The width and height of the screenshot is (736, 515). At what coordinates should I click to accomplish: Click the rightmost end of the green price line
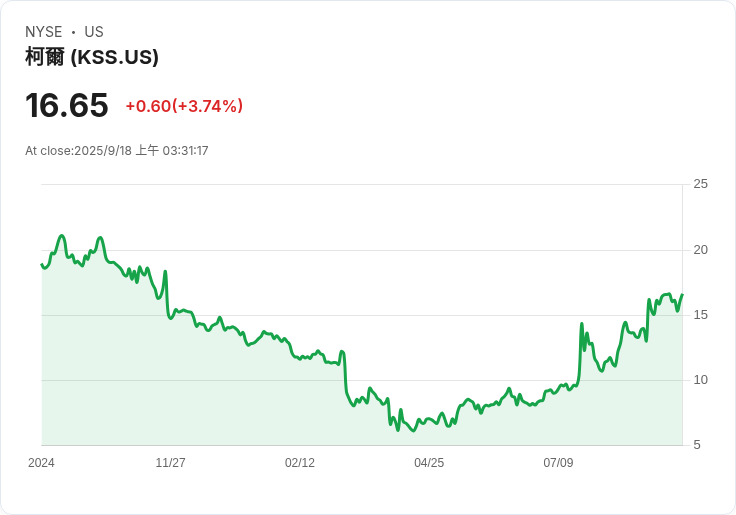(682, 295)
